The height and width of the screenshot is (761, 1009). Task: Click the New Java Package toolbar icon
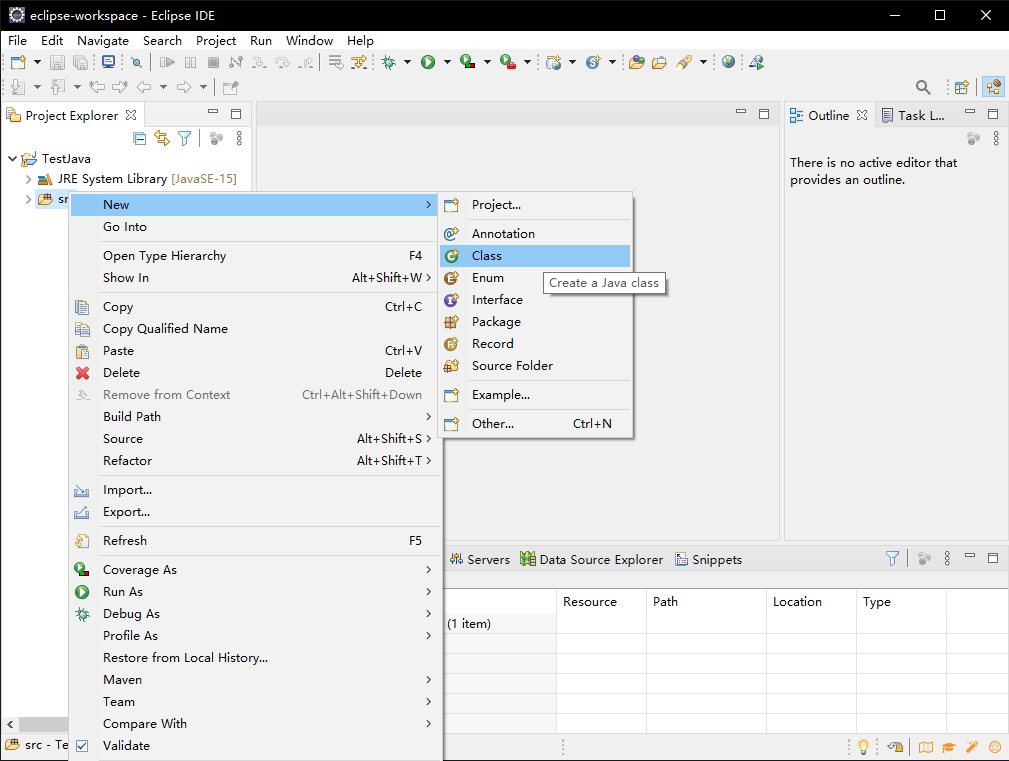coord(553,62)
